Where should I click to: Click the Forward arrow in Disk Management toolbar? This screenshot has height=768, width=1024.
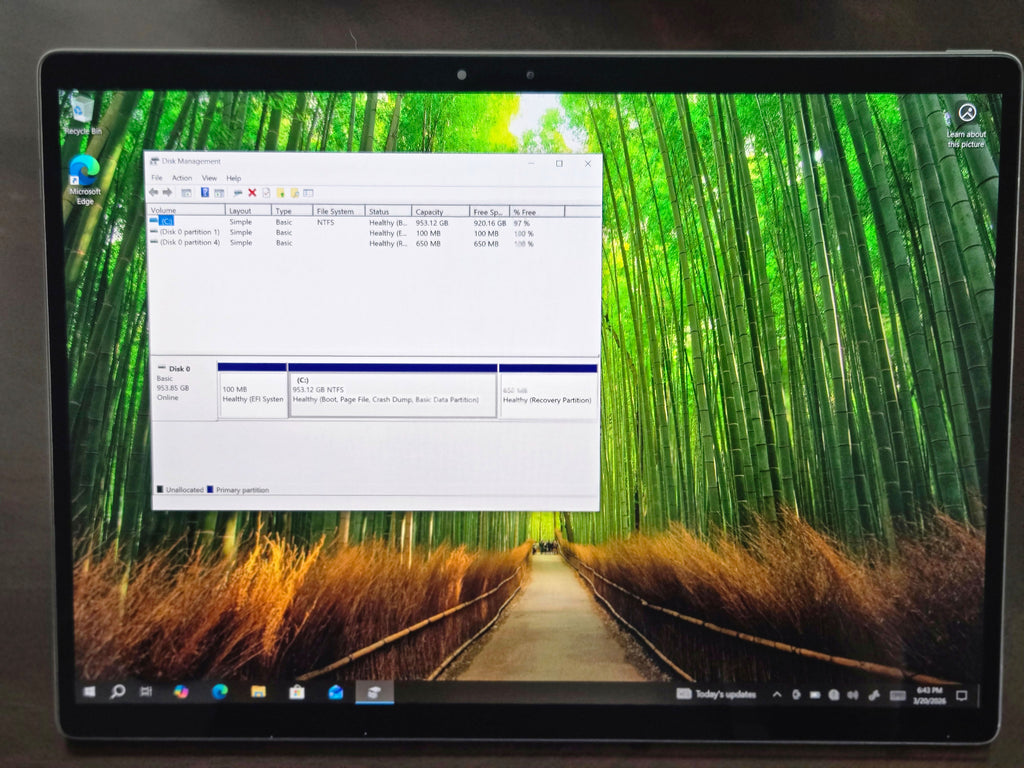tap(166, 192)
